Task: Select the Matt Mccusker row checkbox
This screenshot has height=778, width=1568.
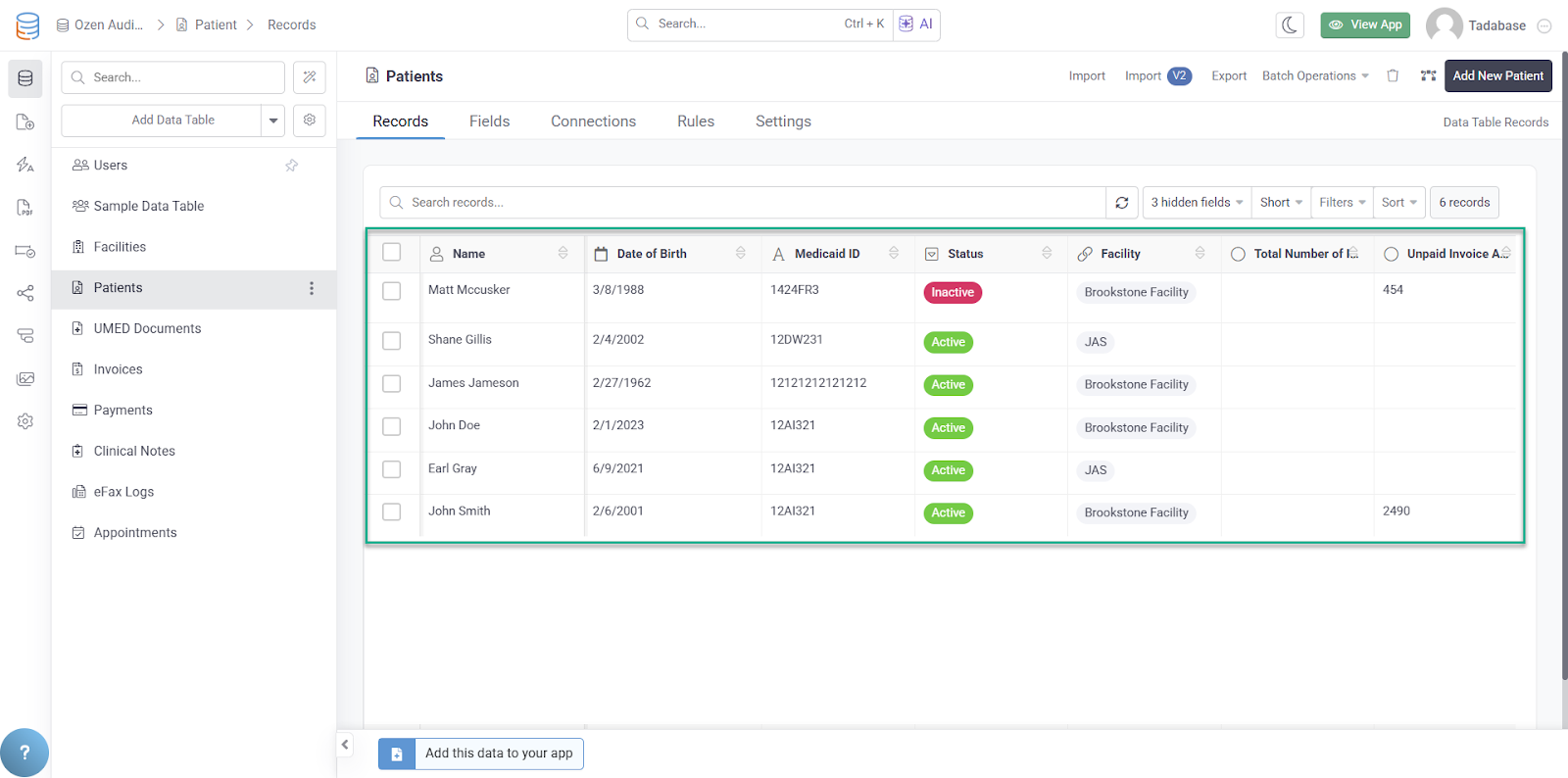Action: 392,291
